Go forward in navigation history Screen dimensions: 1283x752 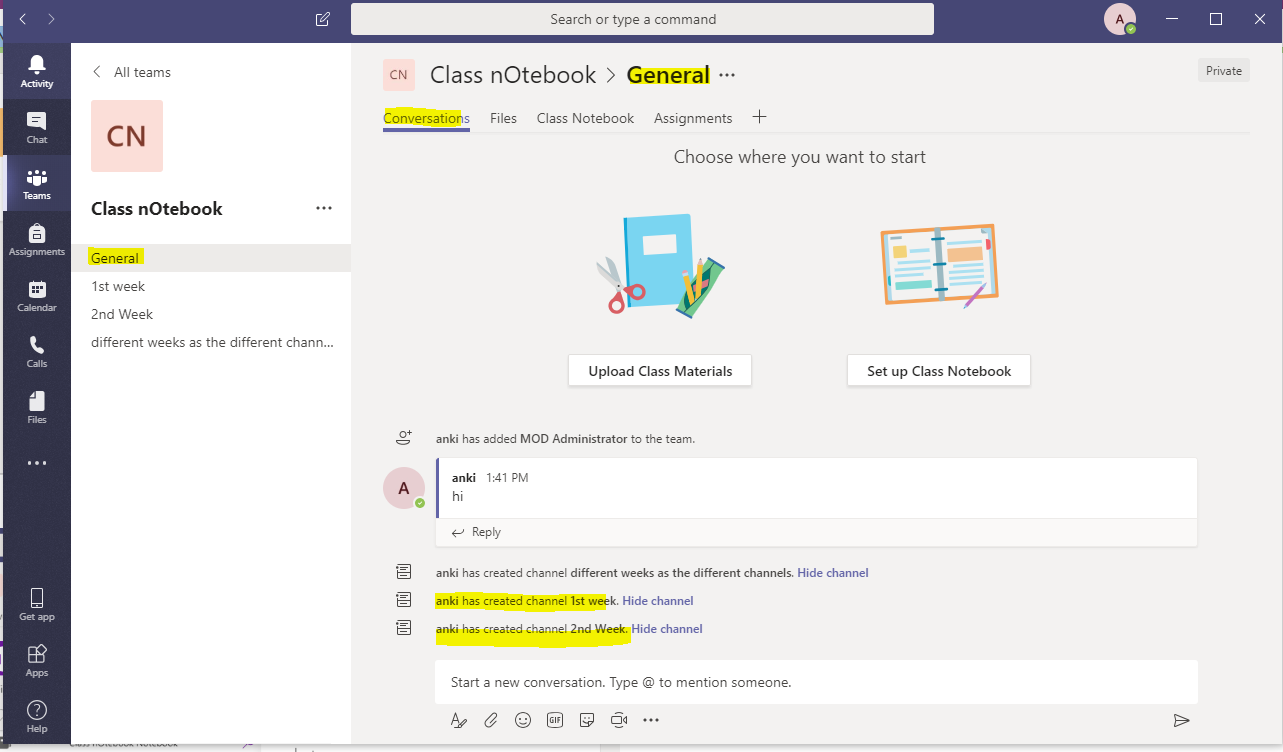[51, 19]
